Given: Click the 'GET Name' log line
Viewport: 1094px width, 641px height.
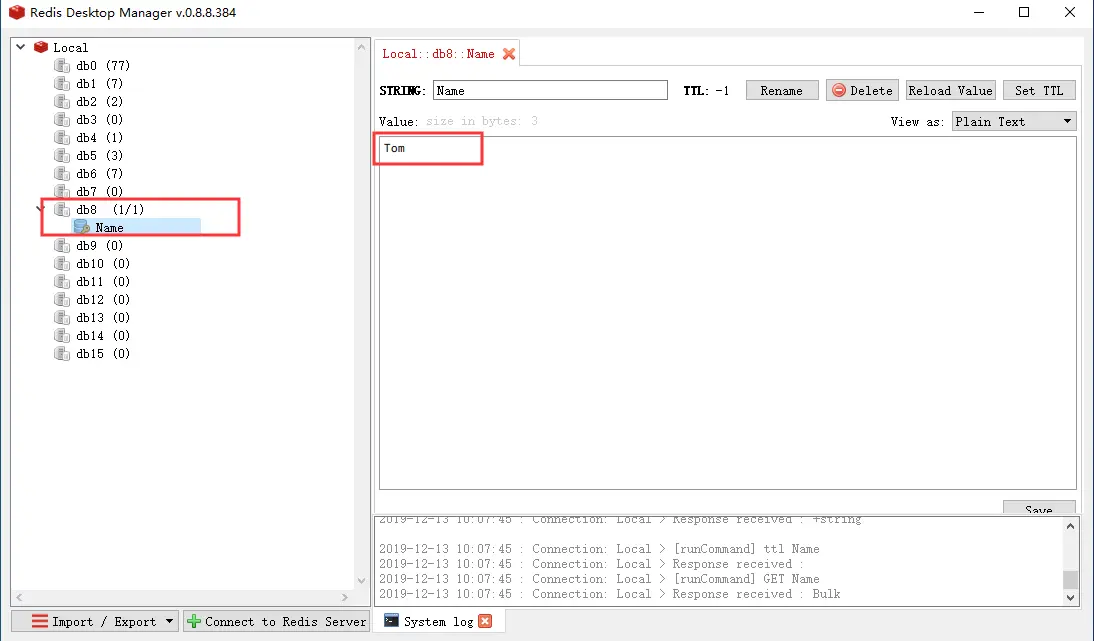Looking at the screenshot, I should [x=599, y=579].
